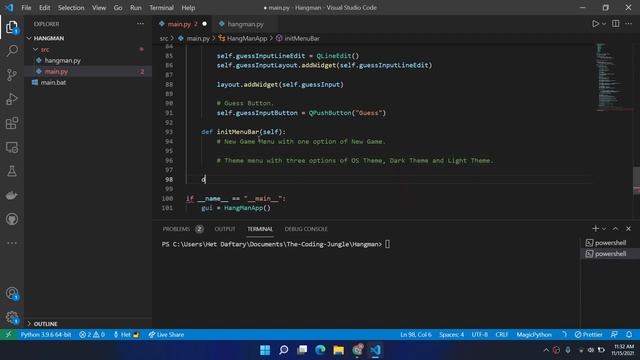Open the Testing flask icon
The width and height of the screenshot is (640, 360).
pos(12,171)
